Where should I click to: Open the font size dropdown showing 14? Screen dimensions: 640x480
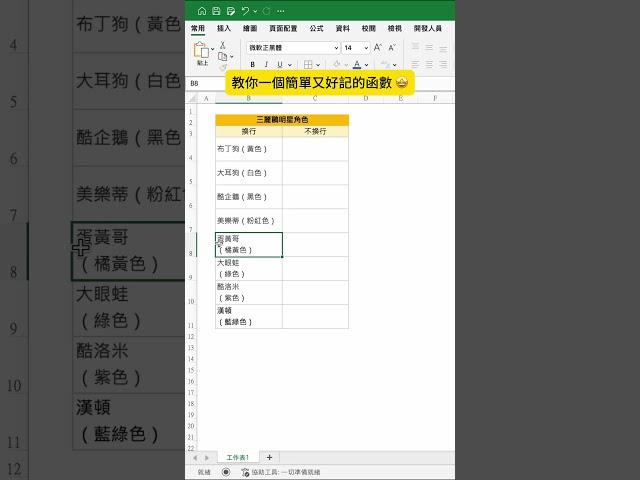click(366, 48)
